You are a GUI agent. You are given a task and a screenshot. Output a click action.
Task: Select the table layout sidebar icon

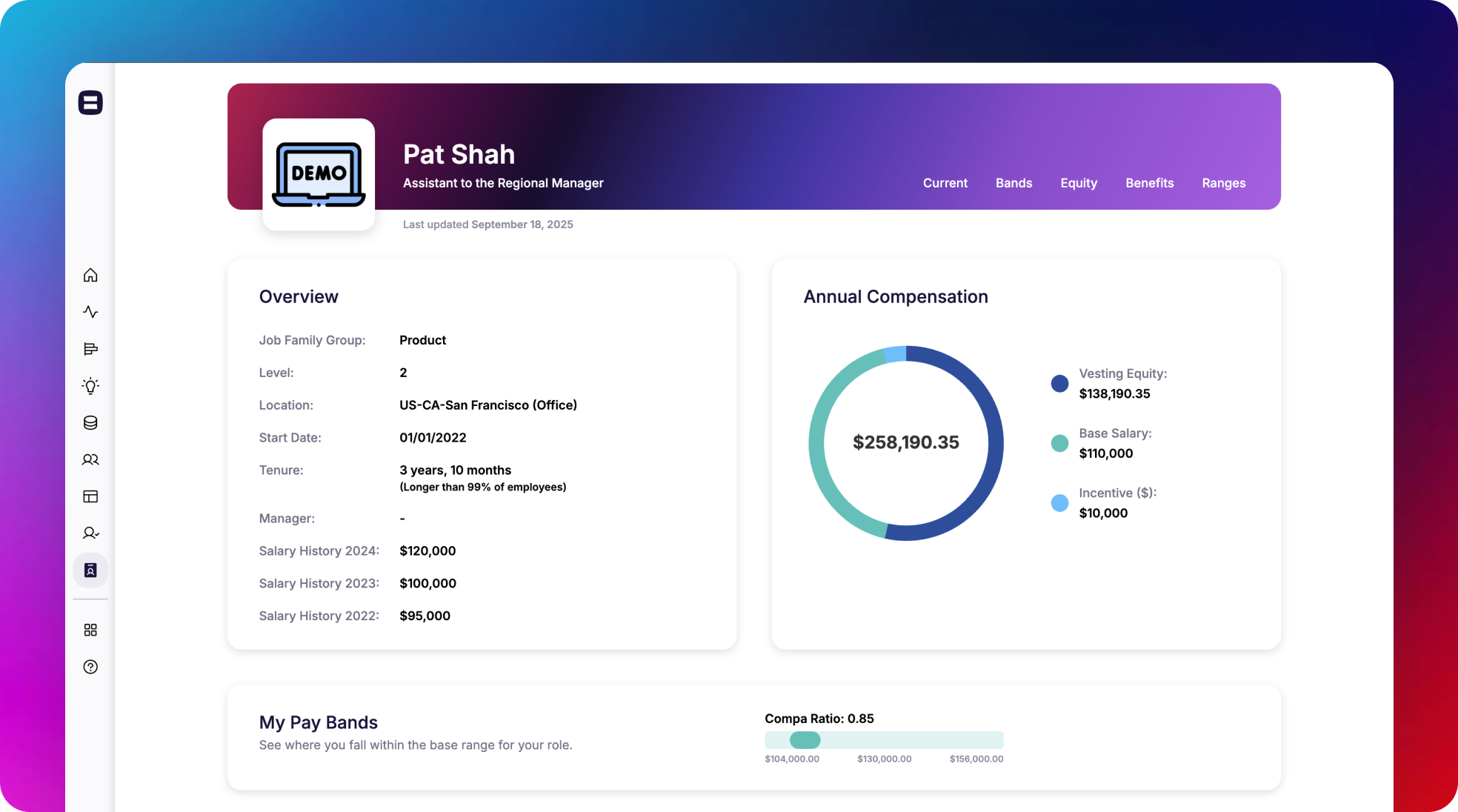click(90, 496)
